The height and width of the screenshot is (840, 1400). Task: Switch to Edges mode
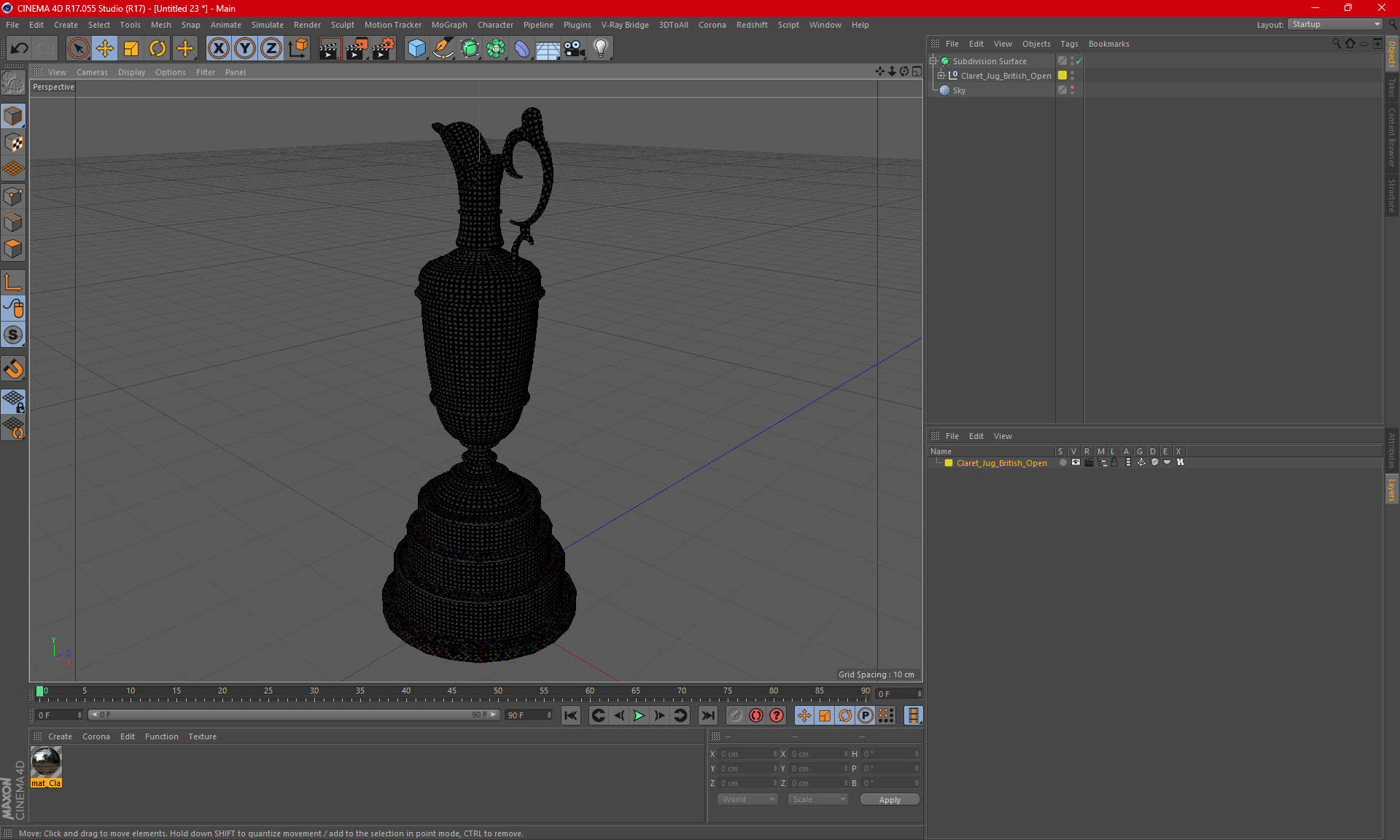(x=13, y=222)
